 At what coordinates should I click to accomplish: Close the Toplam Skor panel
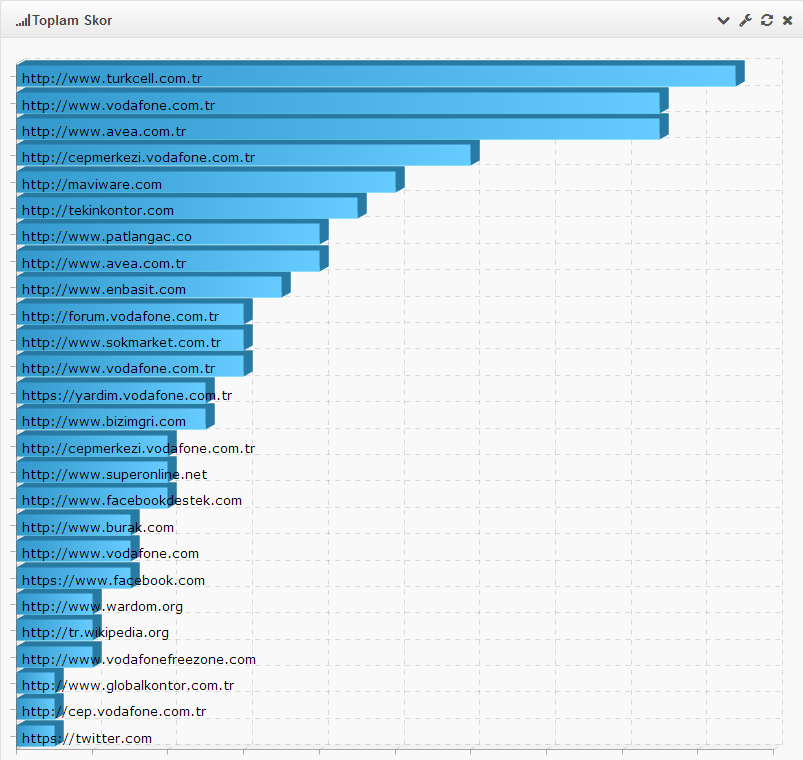788,20
